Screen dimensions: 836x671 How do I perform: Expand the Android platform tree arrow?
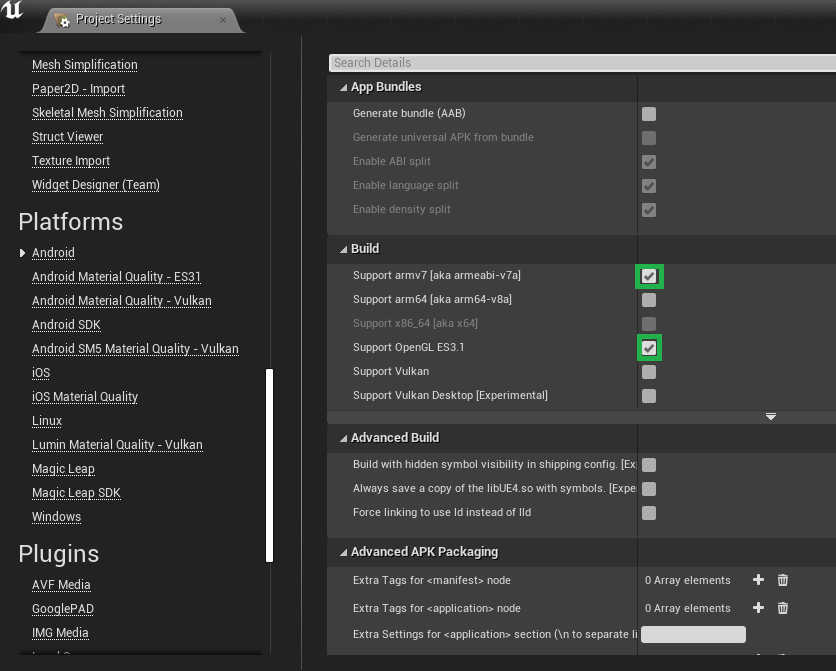pos(22,253)
